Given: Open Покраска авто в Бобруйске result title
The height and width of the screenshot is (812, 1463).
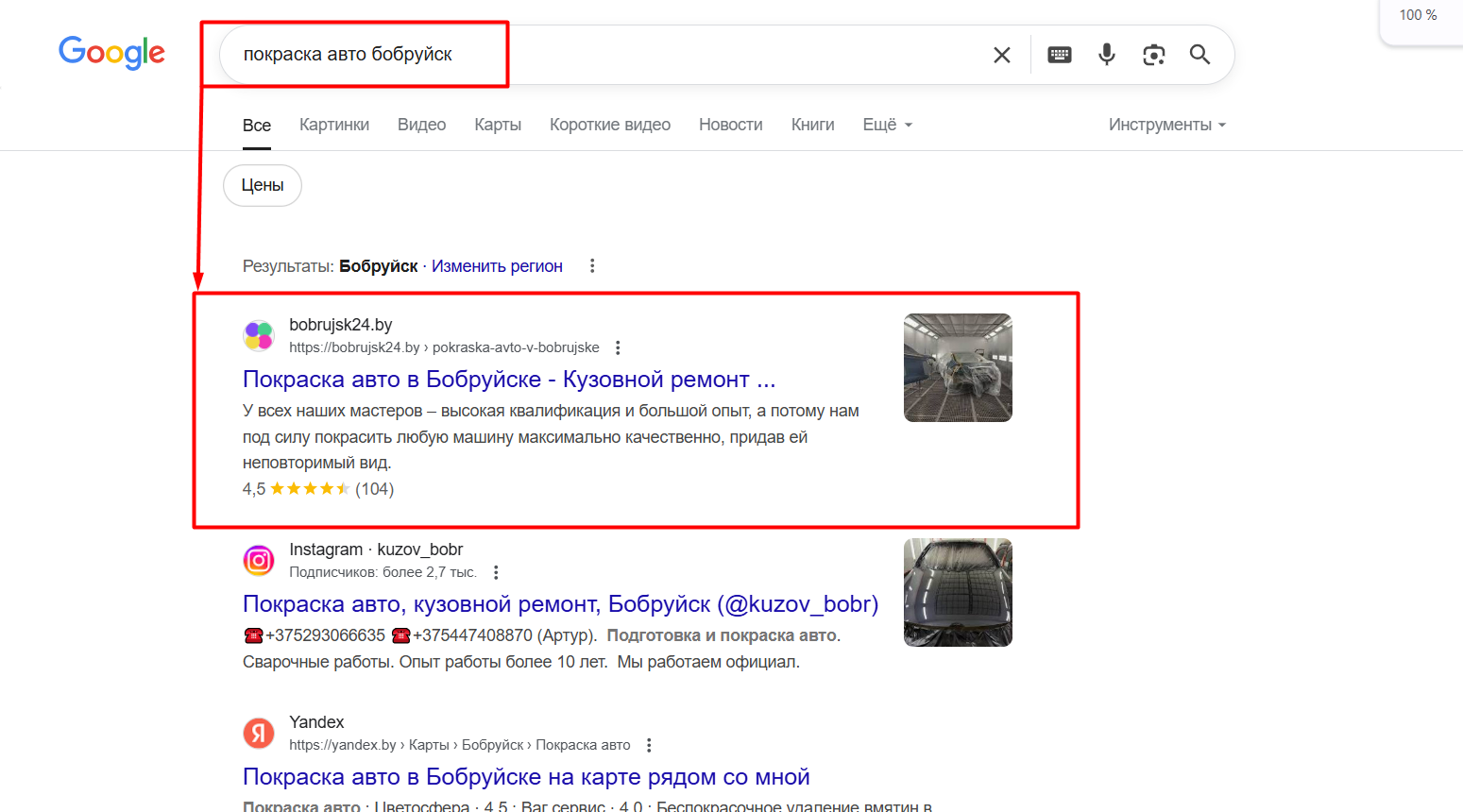Looking at the screenshot, I should tap(509, 380).
